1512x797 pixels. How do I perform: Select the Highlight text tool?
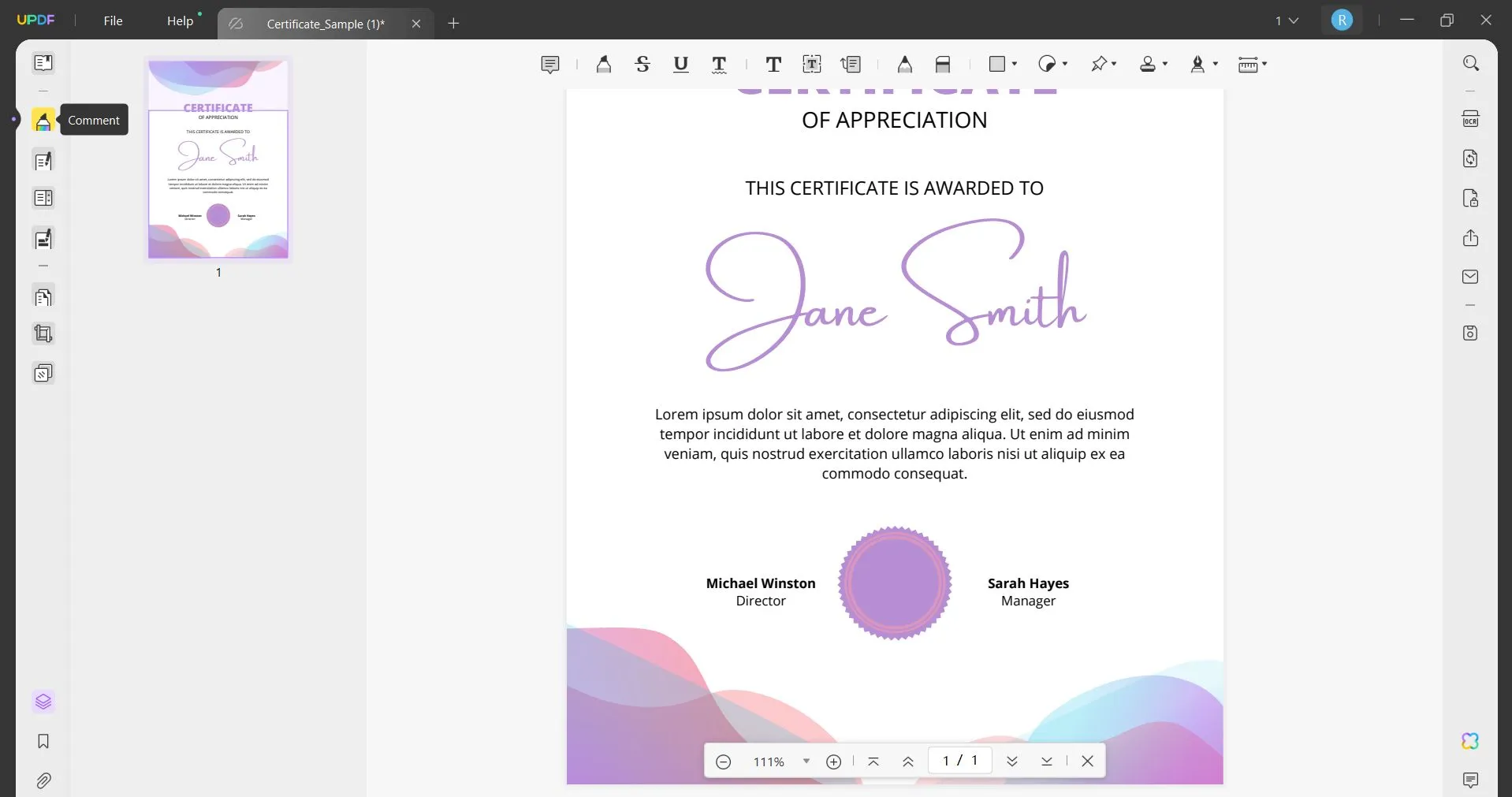(x=604, y=65)
